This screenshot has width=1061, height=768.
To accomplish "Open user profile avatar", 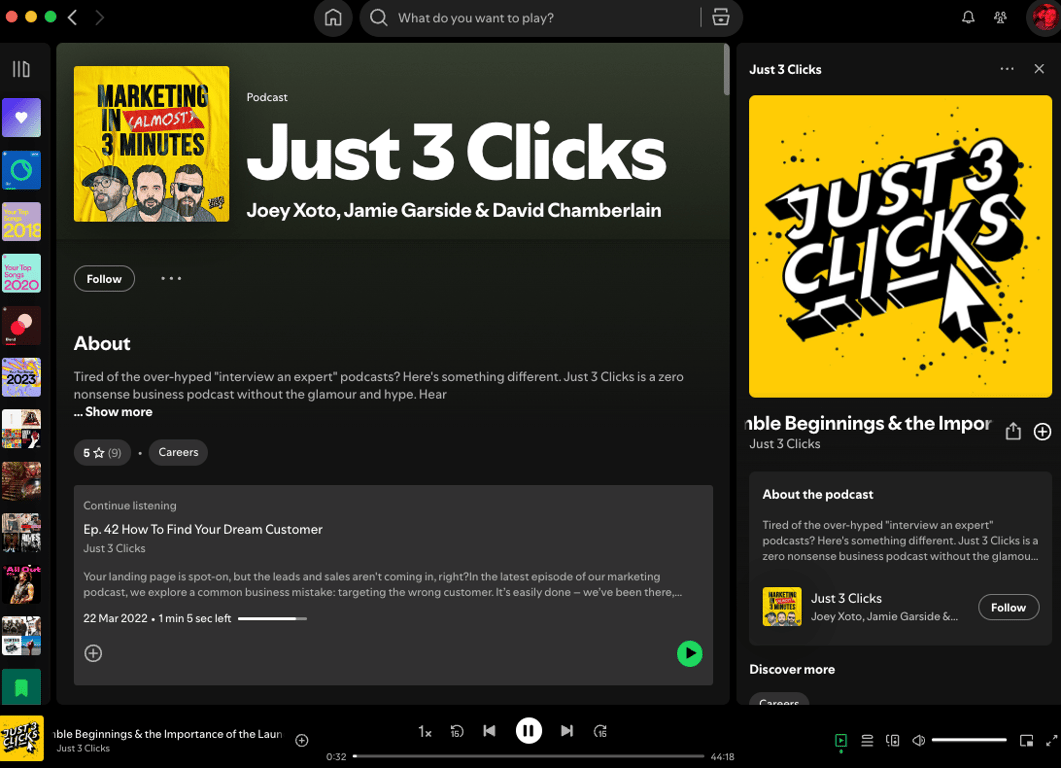I will point(1043,18).
